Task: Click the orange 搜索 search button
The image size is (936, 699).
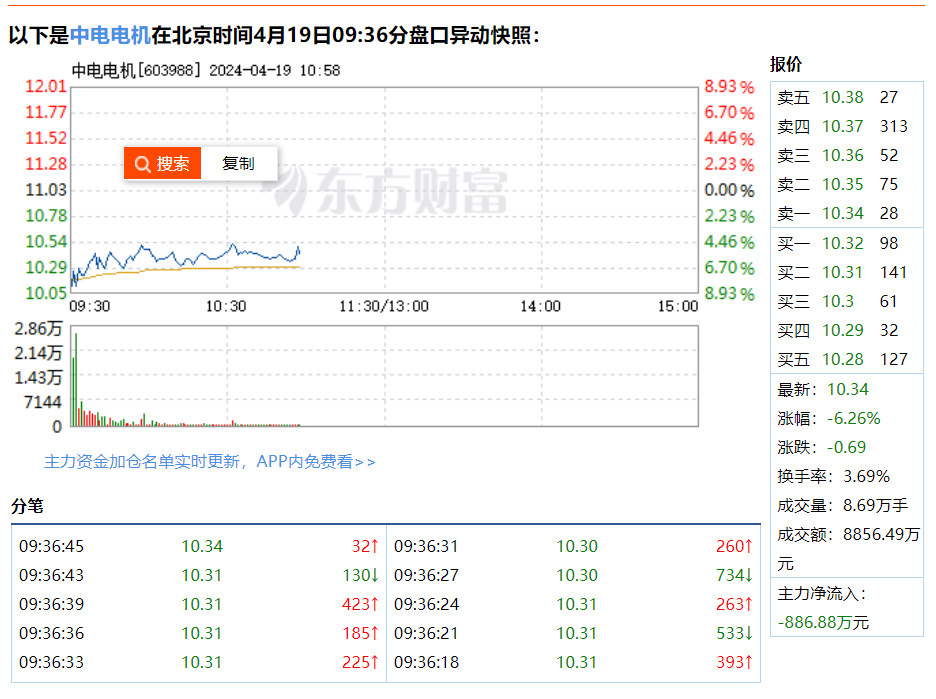Action: tap(162, 163)
